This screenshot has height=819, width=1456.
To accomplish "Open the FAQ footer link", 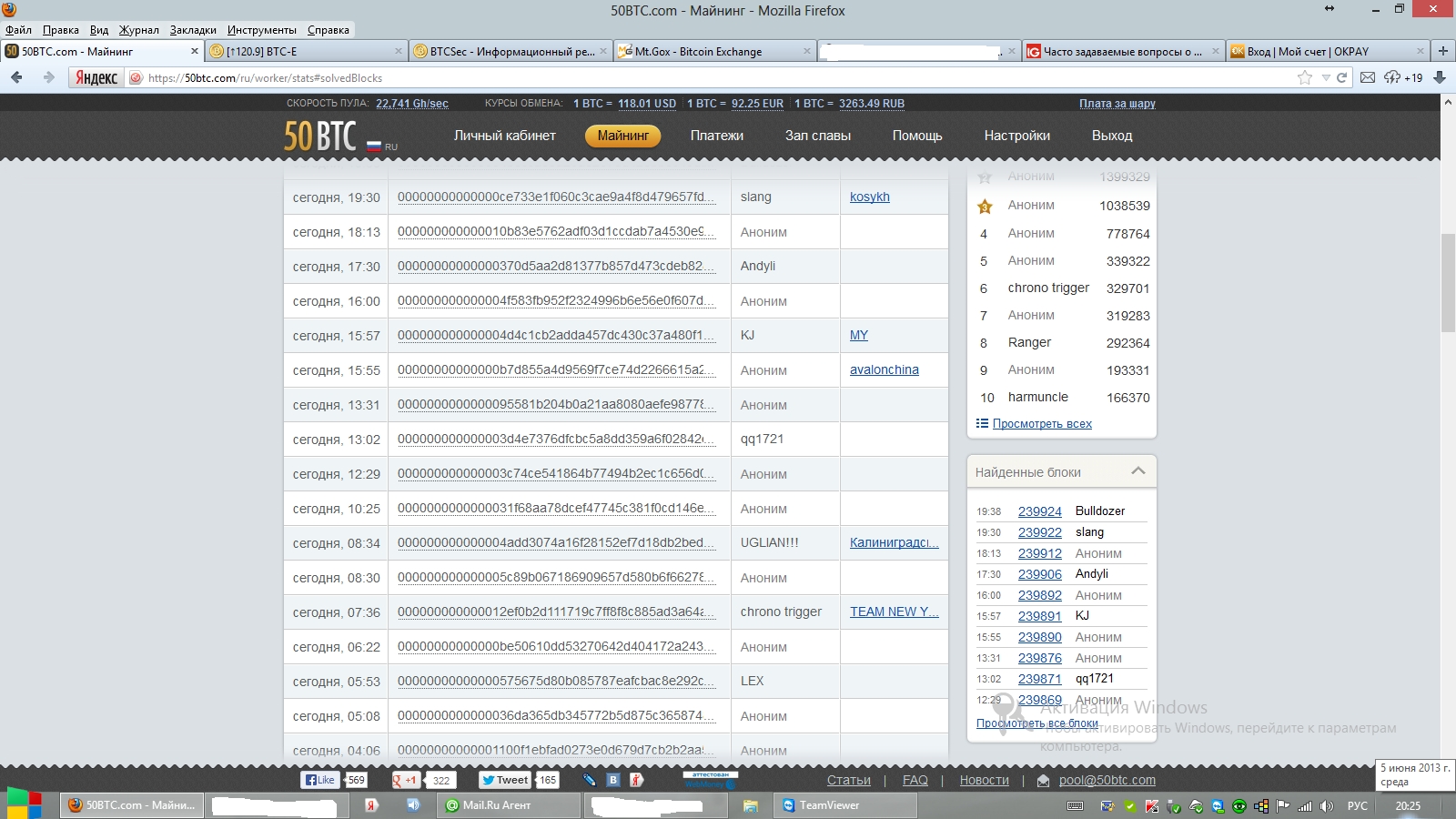I will pos(915,780).
